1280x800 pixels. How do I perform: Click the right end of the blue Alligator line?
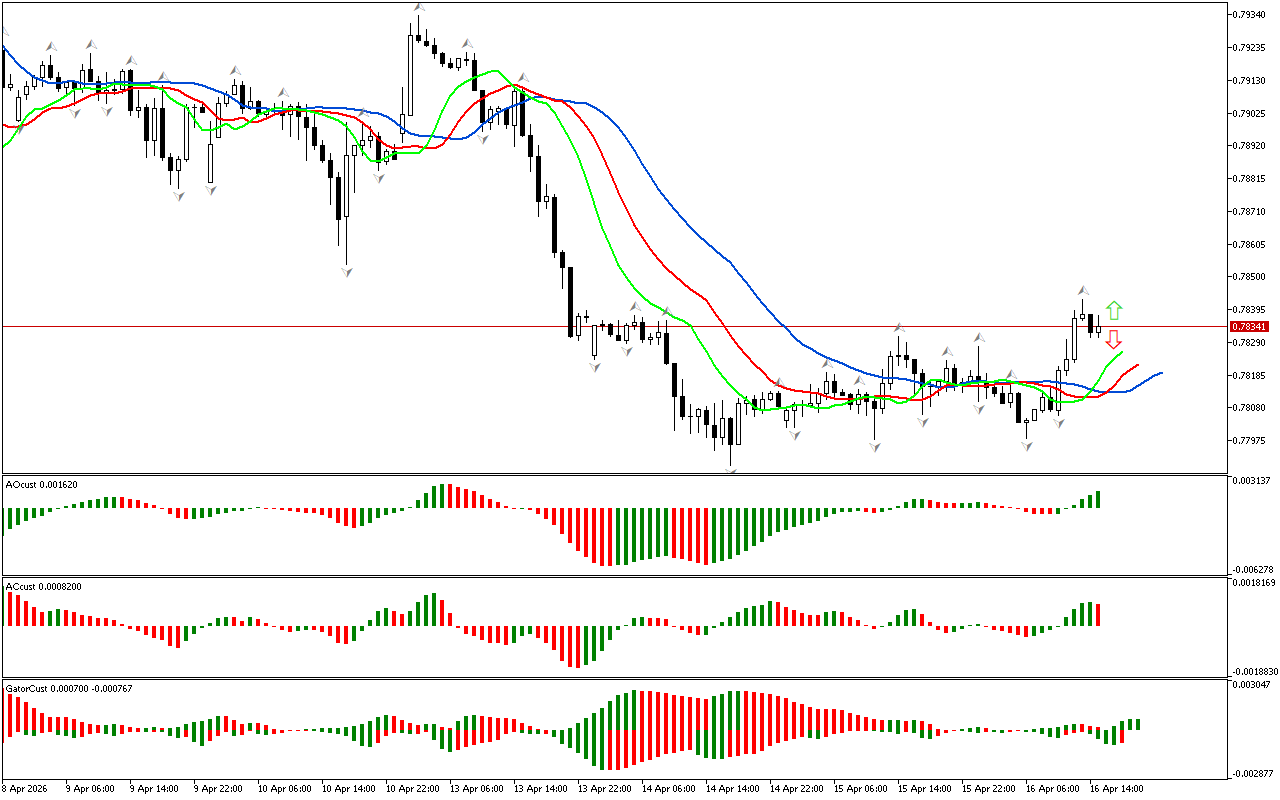[1160, 373]
